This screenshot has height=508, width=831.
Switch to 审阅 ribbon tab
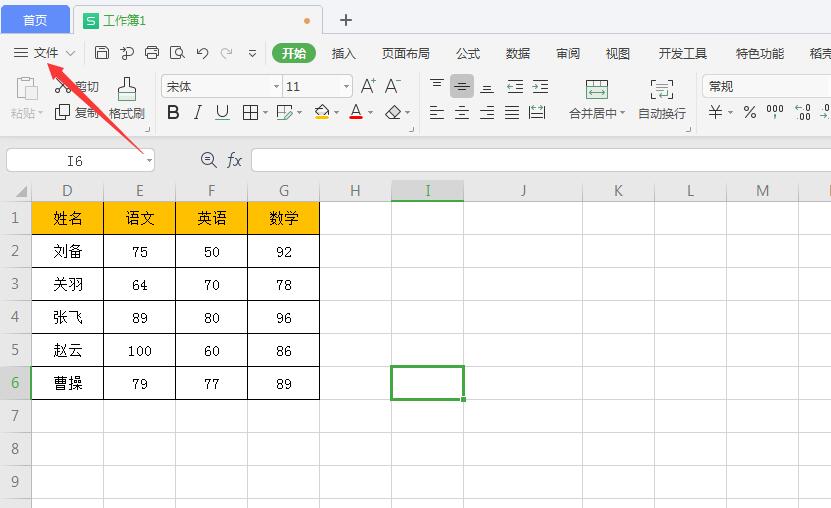tap(568, 54)
